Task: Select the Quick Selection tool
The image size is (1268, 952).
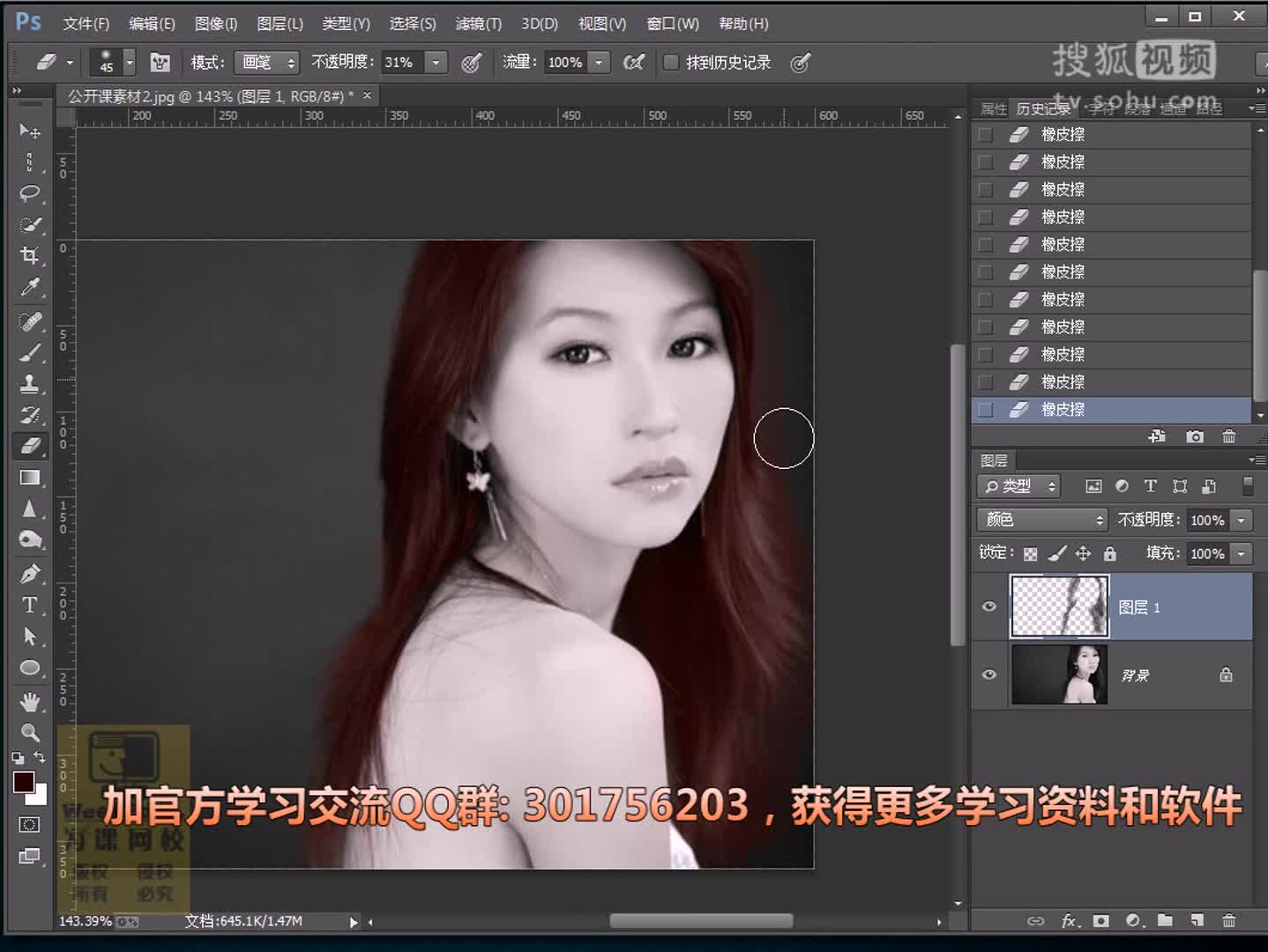Action: (x=30, y=225)
